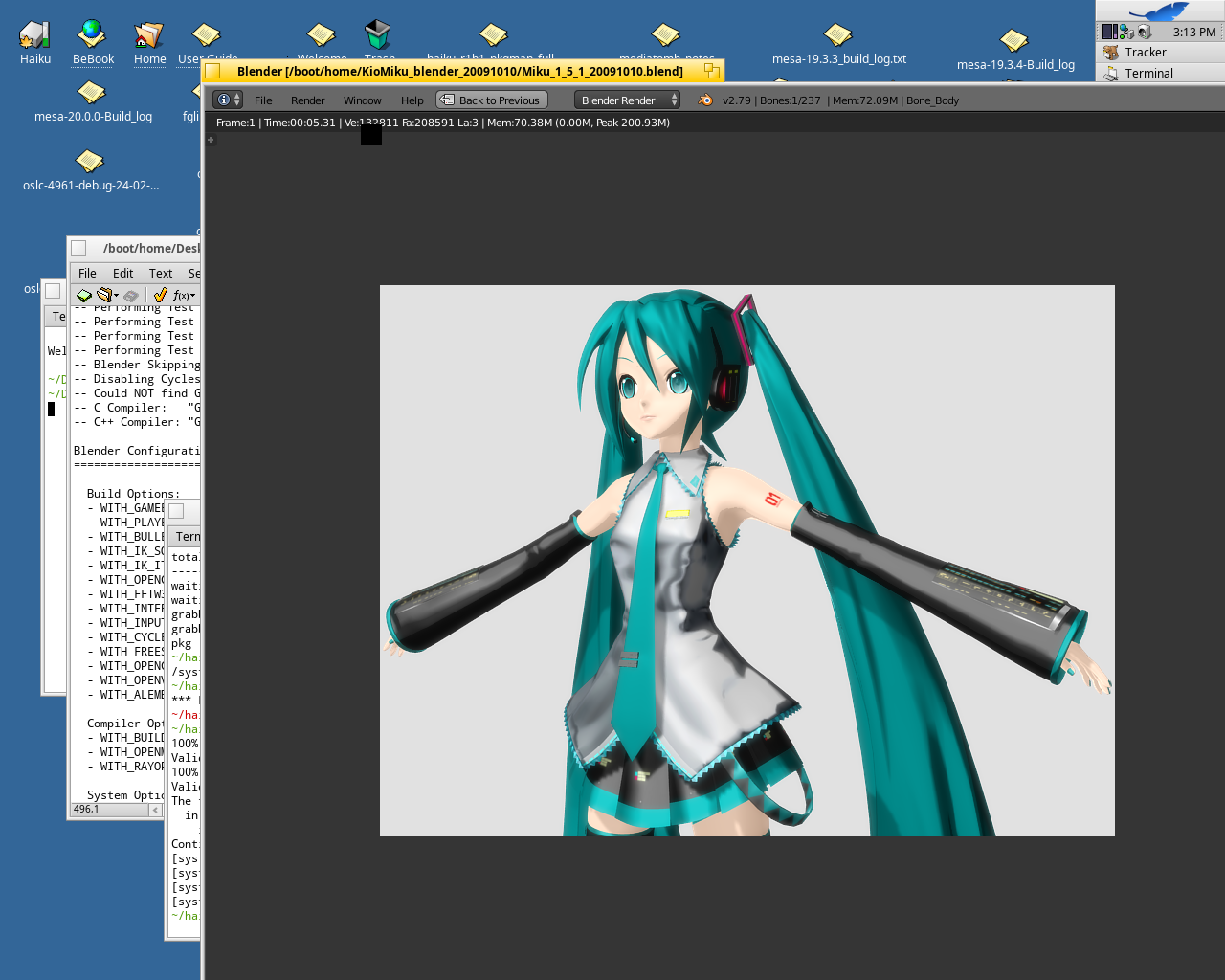Click Tracker entry in Deskbar
This screenshot has height=980, width=1225.
pos(1161,53)
